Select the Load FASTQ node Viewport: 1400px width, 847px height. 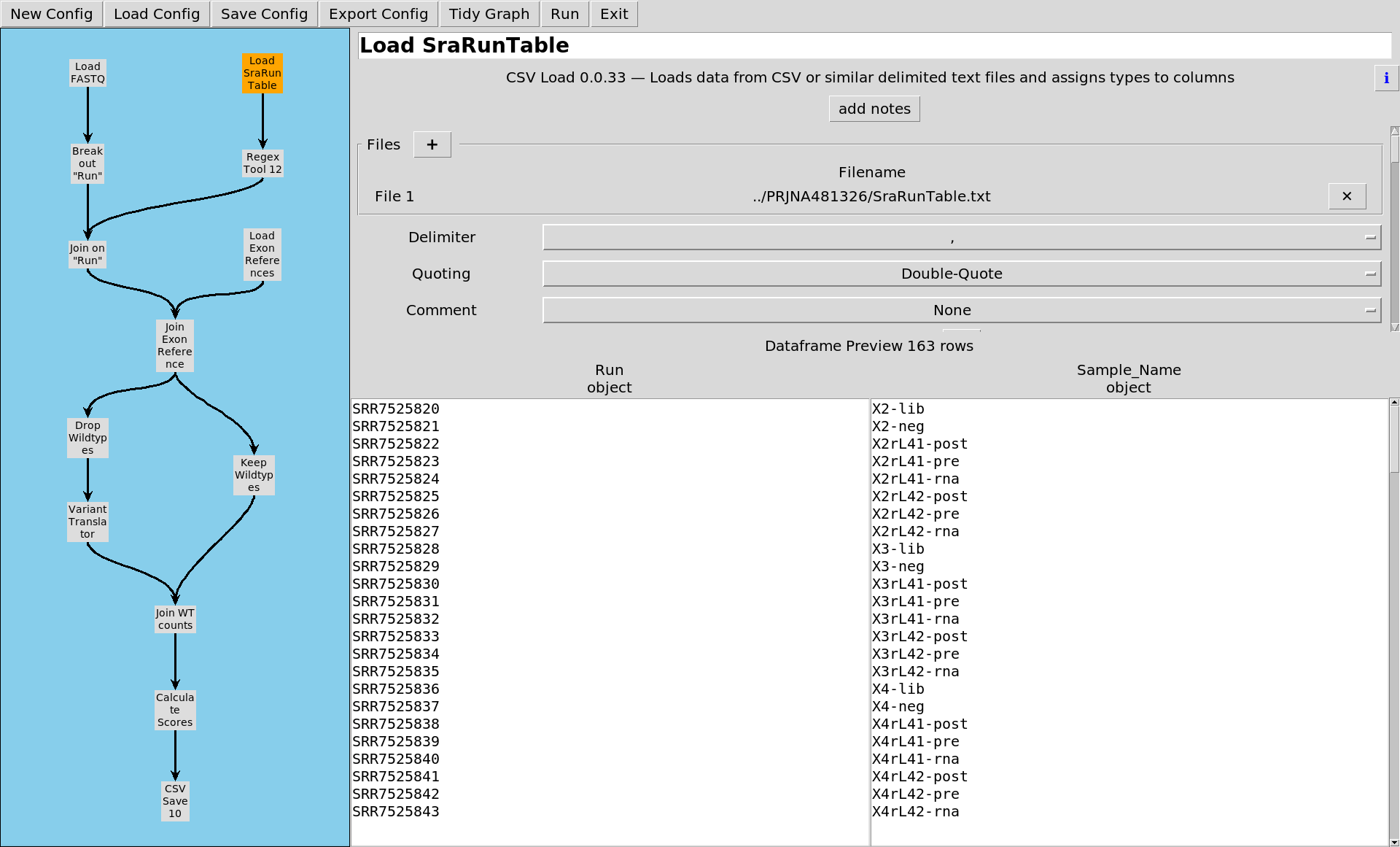point(87,73)
